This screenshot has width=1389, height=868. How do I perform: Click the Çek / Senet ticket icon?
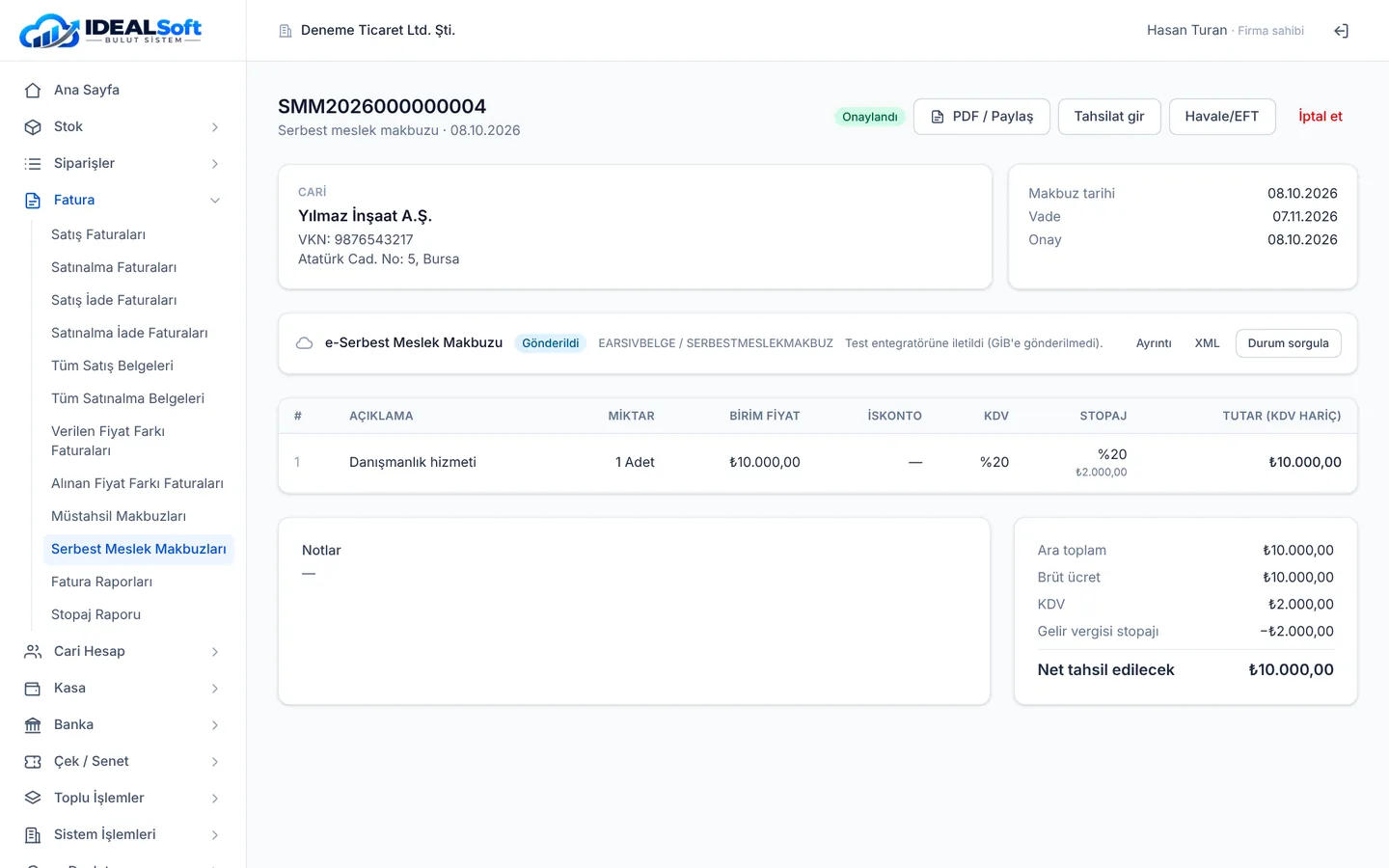pos(33,761)
